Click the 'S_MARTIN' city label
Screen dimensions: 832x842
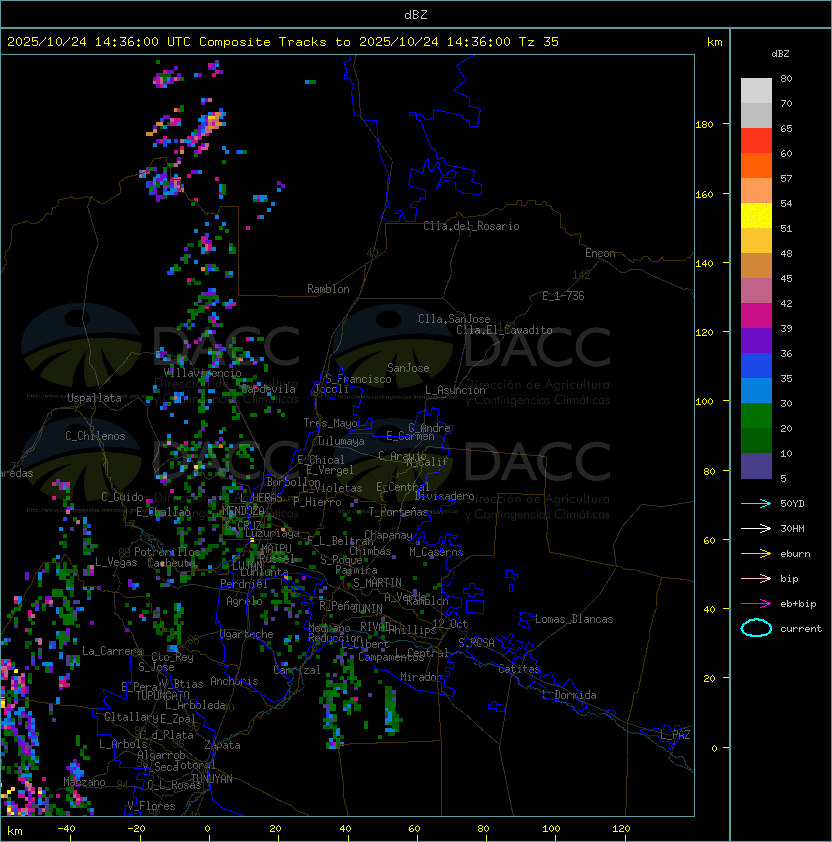[x=377, y=583]
